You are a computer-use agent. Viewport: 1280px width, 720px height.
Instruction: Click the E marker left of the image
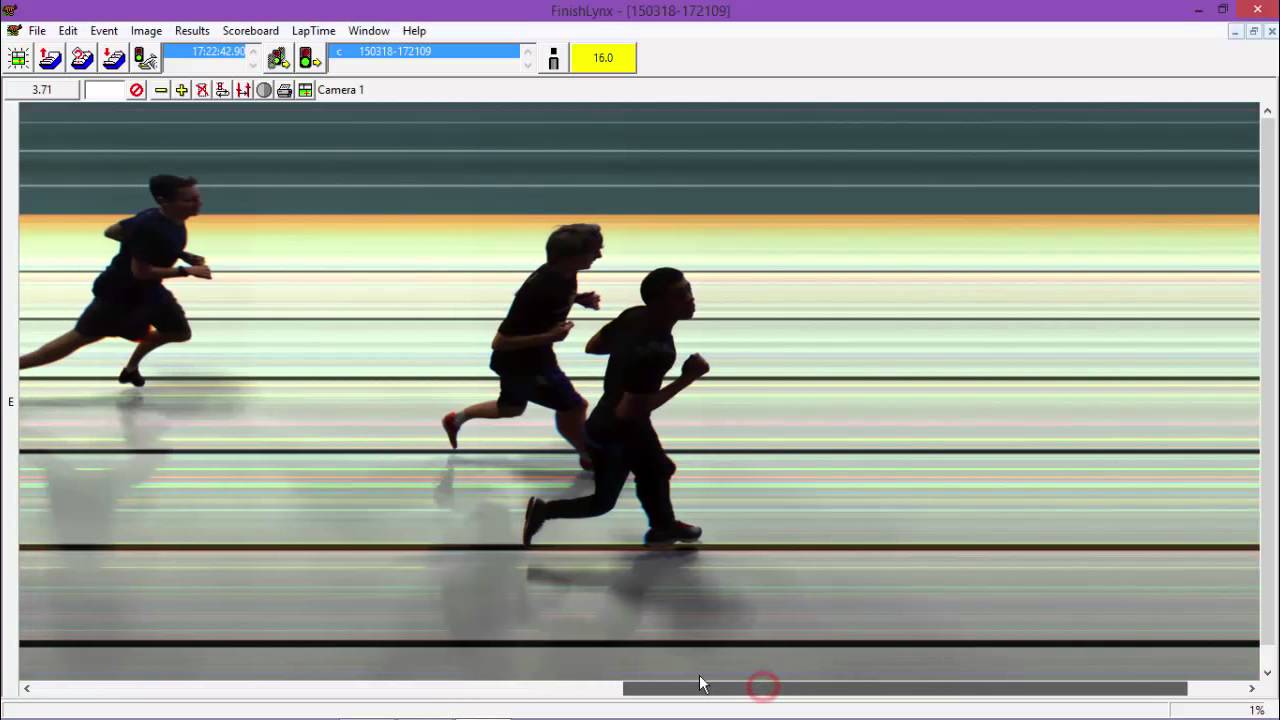[11, 402]
